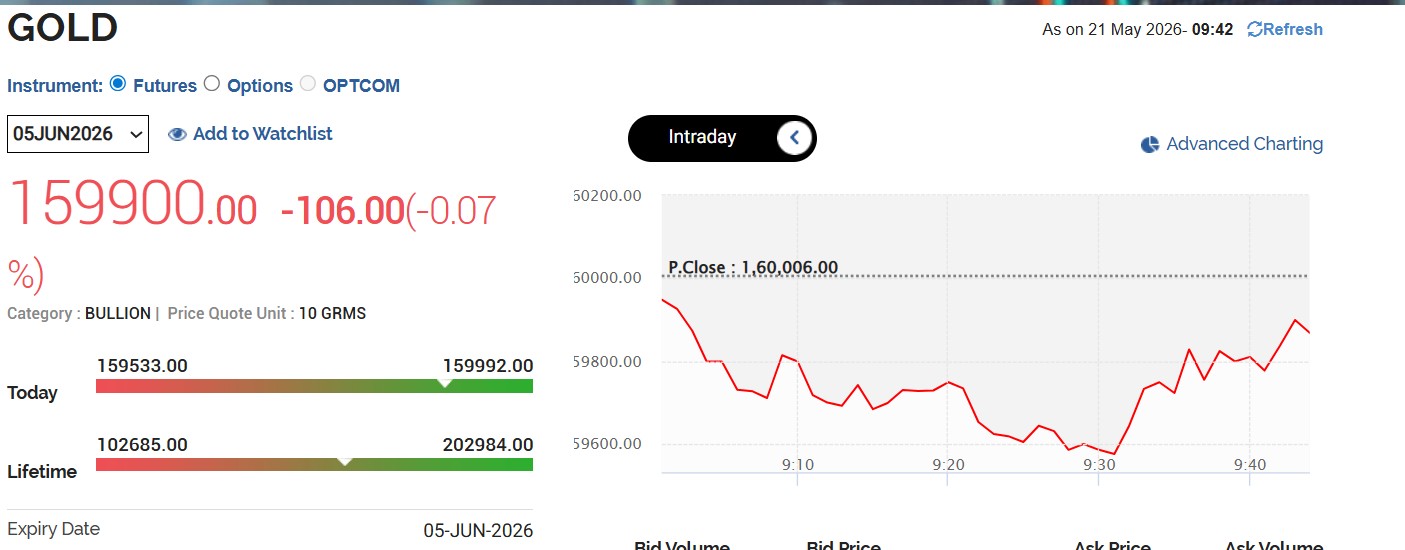Click the eye icon beside Add to Watchlist
Image resolution: width=1405 pixels, height=550 pixels.
pyautogui.click(x=177, y=134)
